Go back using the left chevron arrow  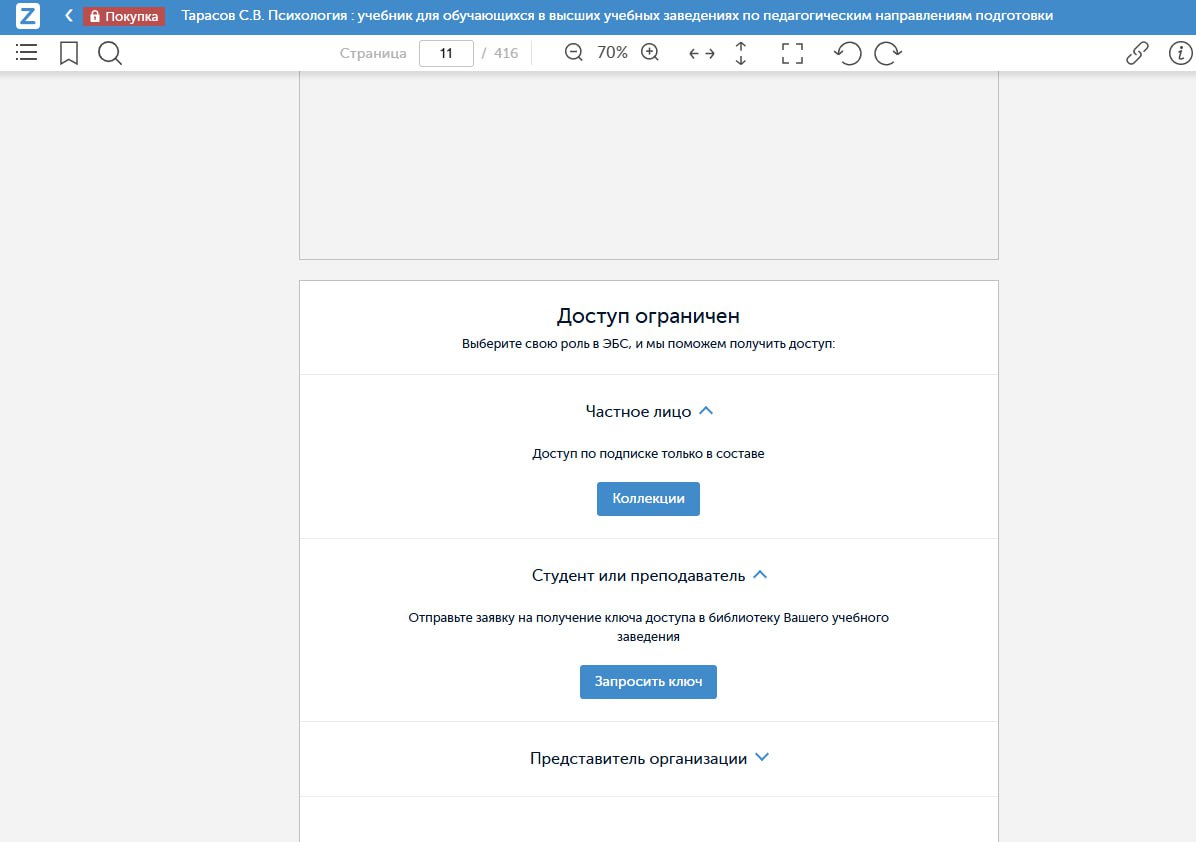(68, 16)
